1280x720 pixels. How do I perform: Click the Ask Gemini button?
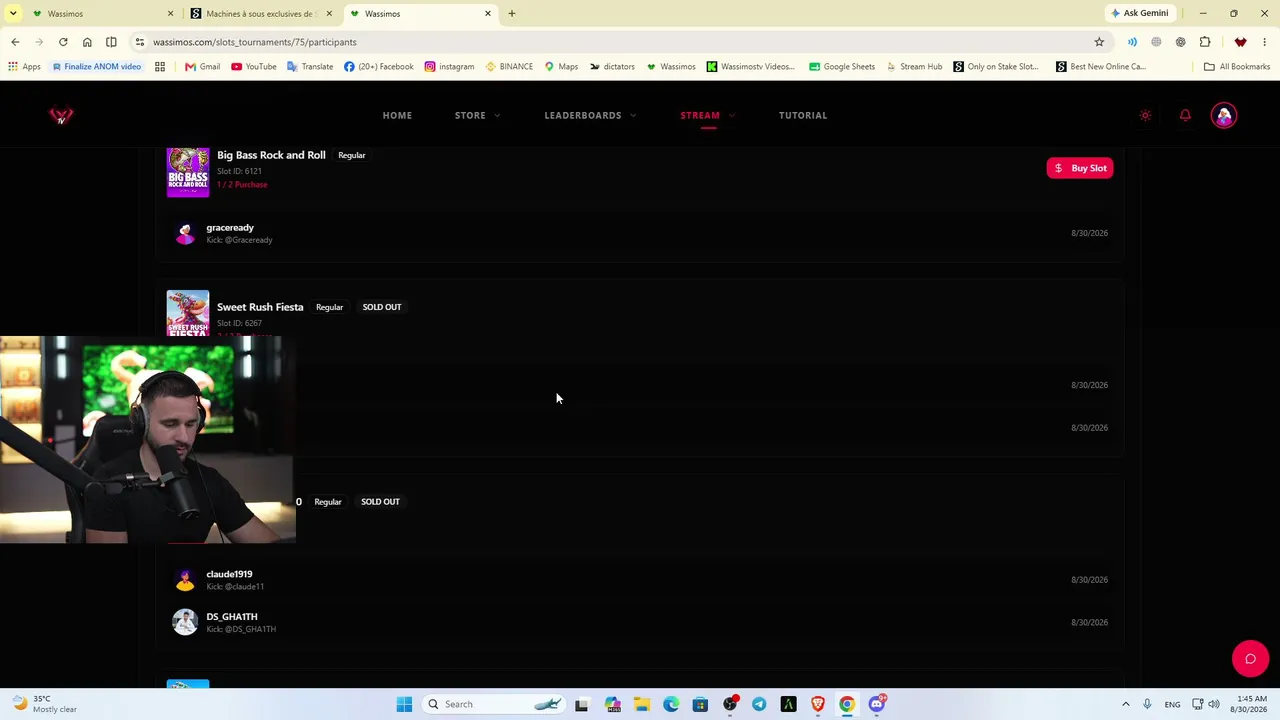pyautogui.click(x=1140, y=13)
